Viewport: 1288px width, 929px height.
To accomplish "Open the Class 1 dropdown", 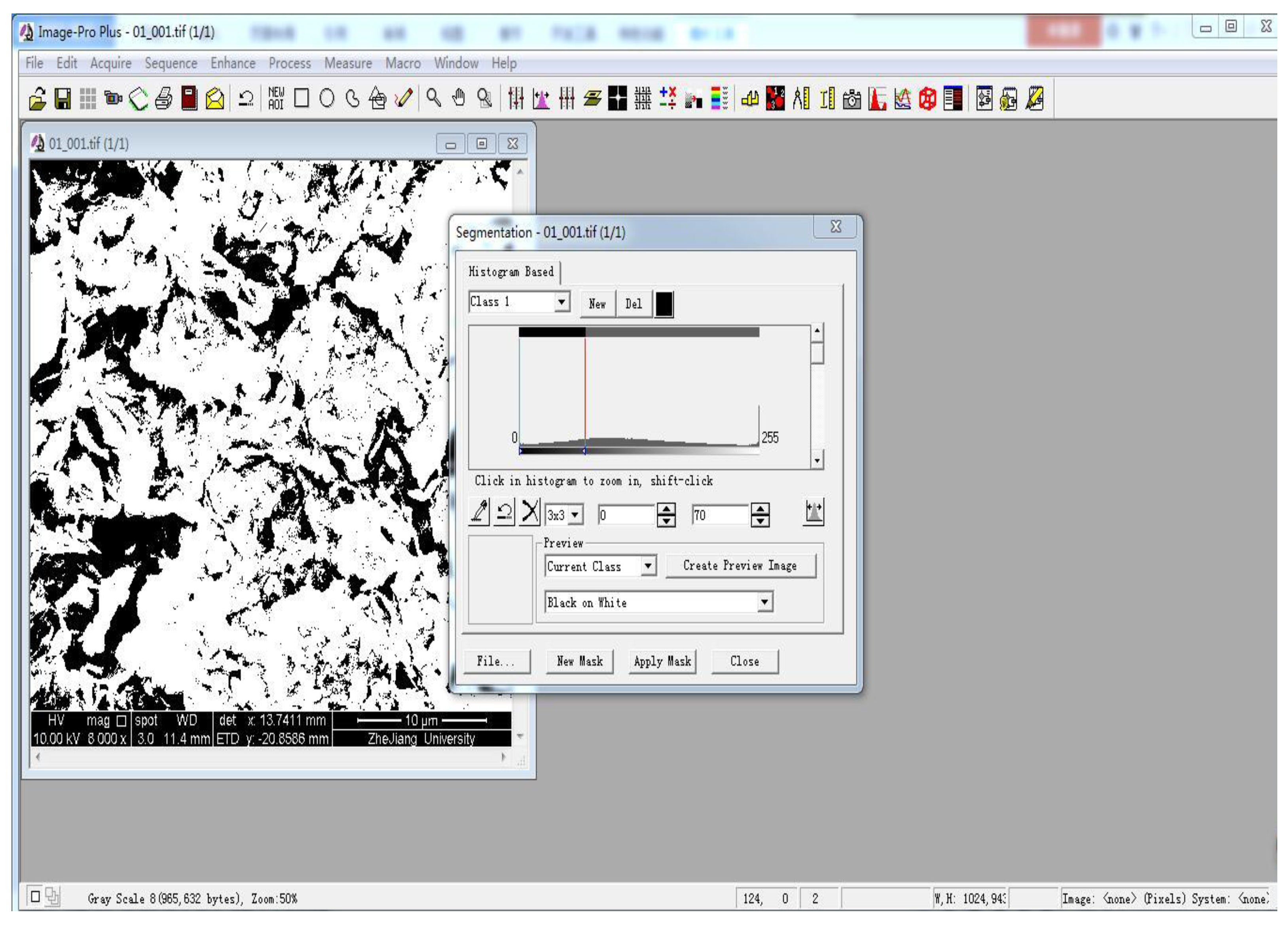I will 561,303.
